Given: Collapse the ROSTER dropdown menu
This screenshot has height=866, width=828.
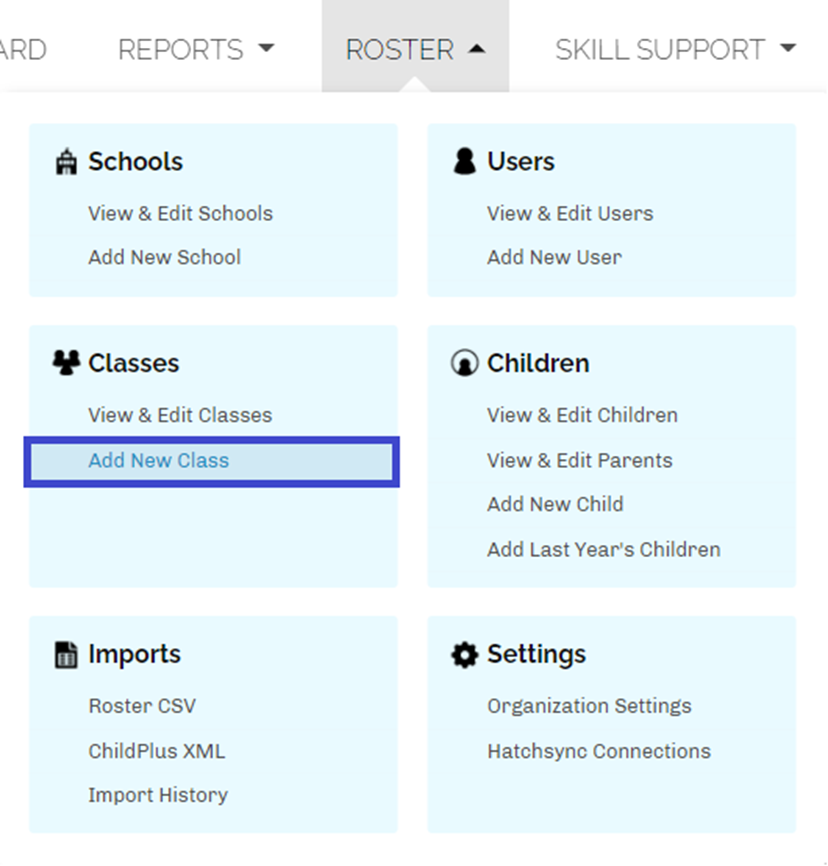Looking at the screenshot, I should [415, 49].
